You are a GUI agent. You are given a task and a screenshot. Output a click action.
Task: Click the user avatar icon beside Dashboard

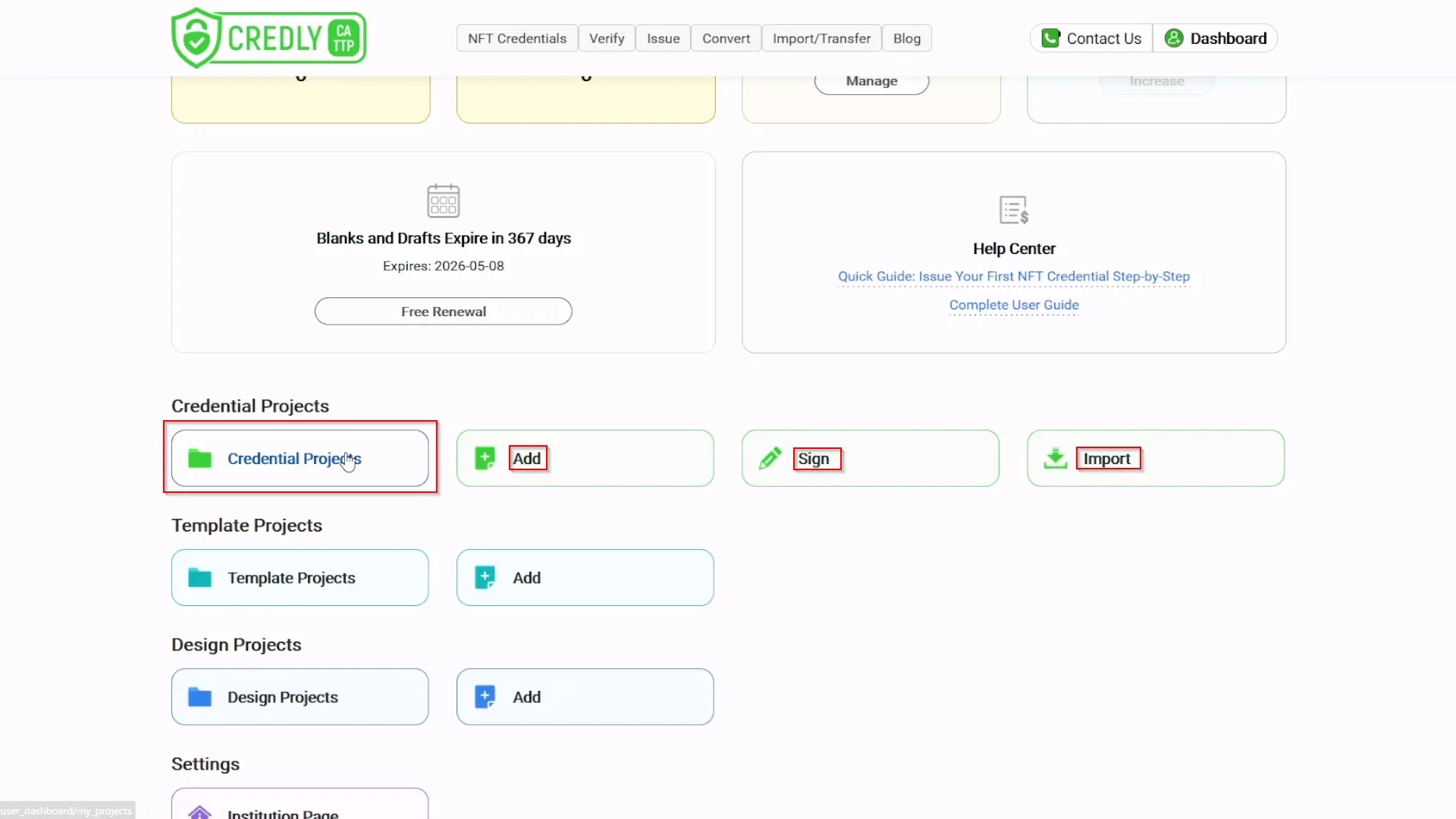pos(1174,38)
